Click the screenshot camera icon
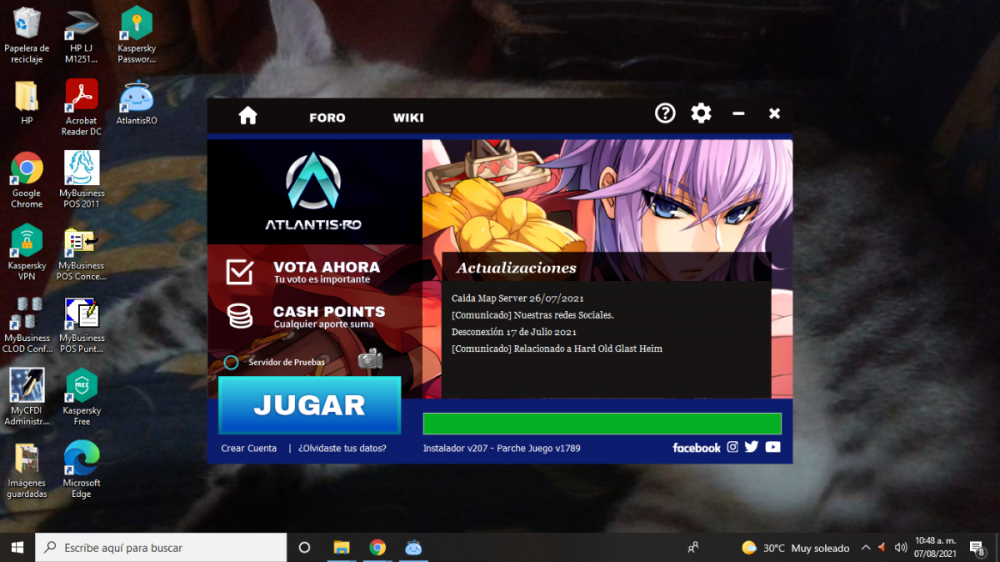Viewport: 1000px width, 562px height. (371, 359)
